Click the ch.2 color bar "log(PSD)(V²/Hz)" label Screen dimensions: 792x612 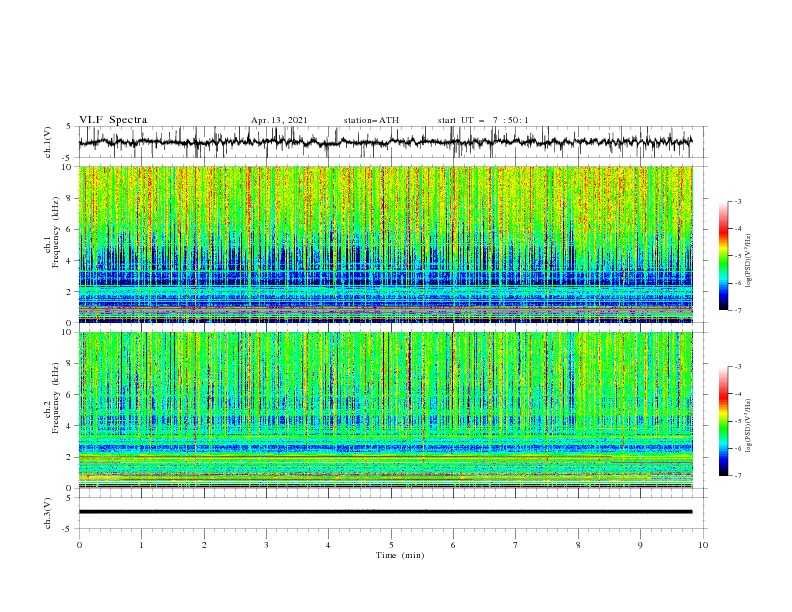coord(749,426)
